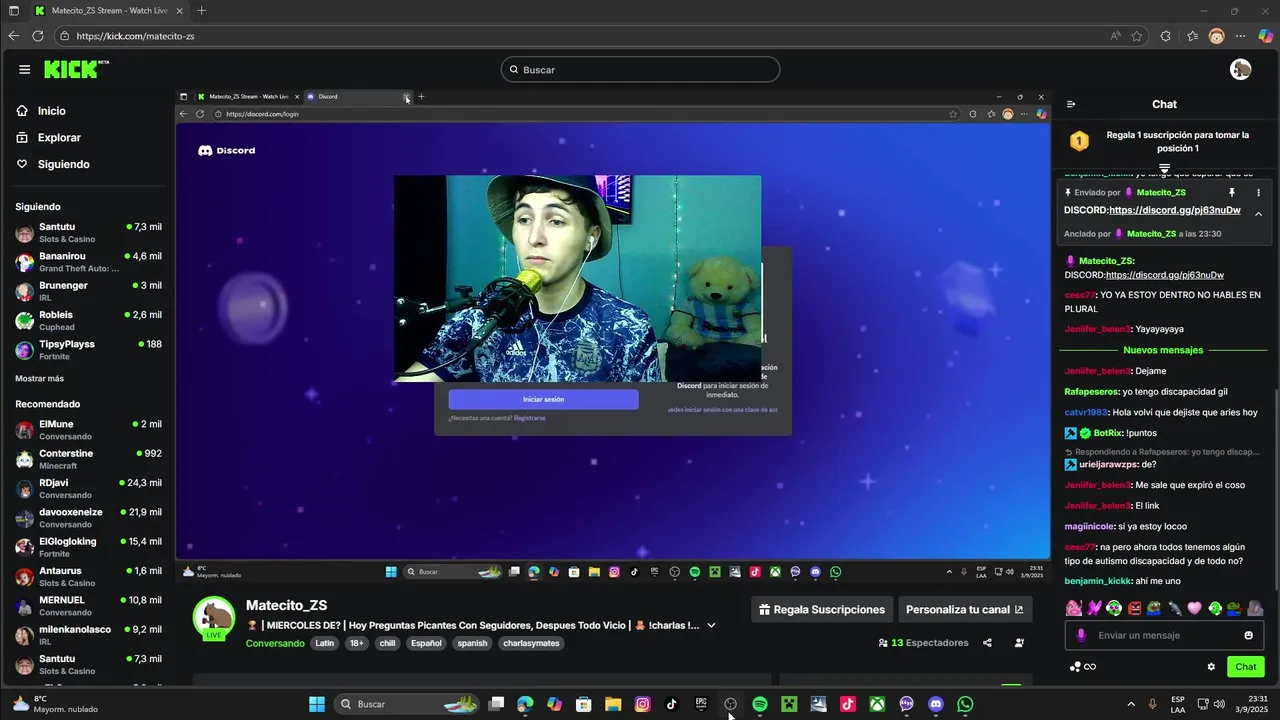The width and height of the screenshot is (1280, 720).
Task: Open Robleis channel in sidebar
Action: [89, 321]
